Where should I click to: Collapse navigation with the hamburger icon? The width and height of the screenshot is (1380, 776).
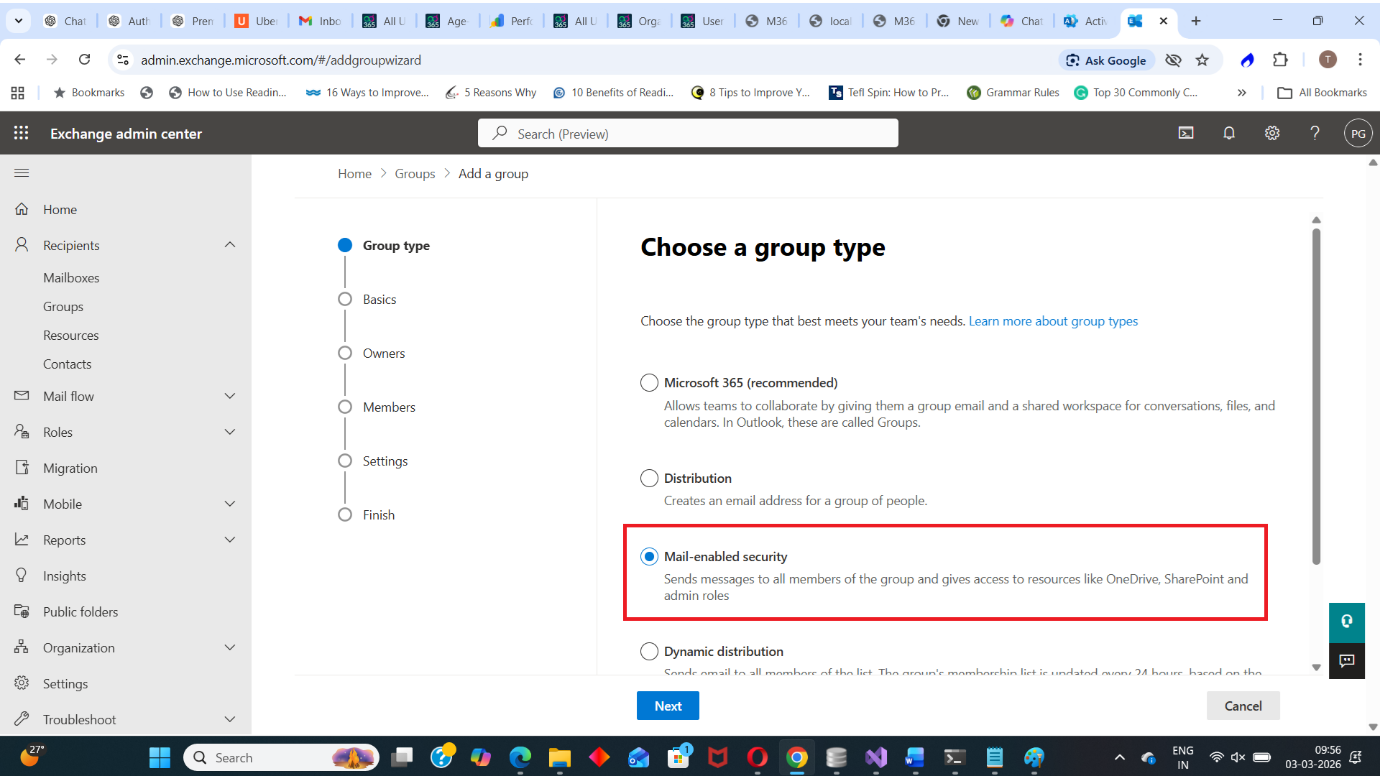click(x=21, y=173)
